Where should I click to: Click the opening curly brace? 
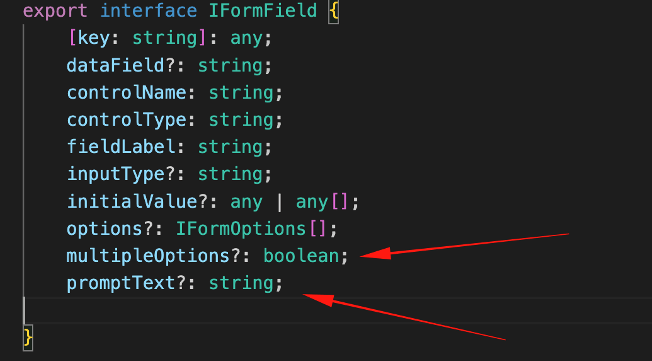(333, 12)
